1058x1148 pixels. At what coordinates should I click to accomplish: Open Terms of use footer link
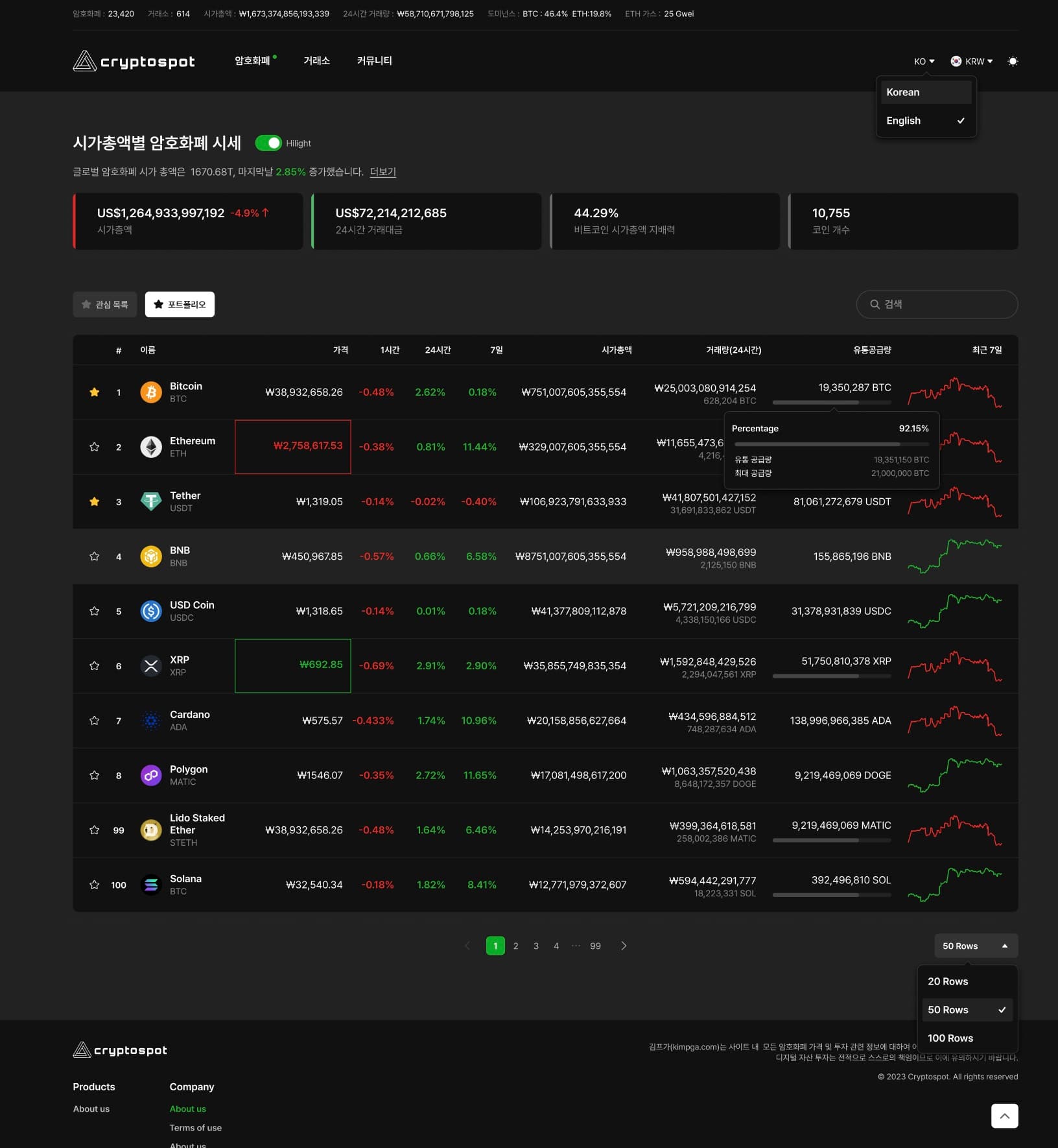pyautogui.click(x=195, y=1128)
